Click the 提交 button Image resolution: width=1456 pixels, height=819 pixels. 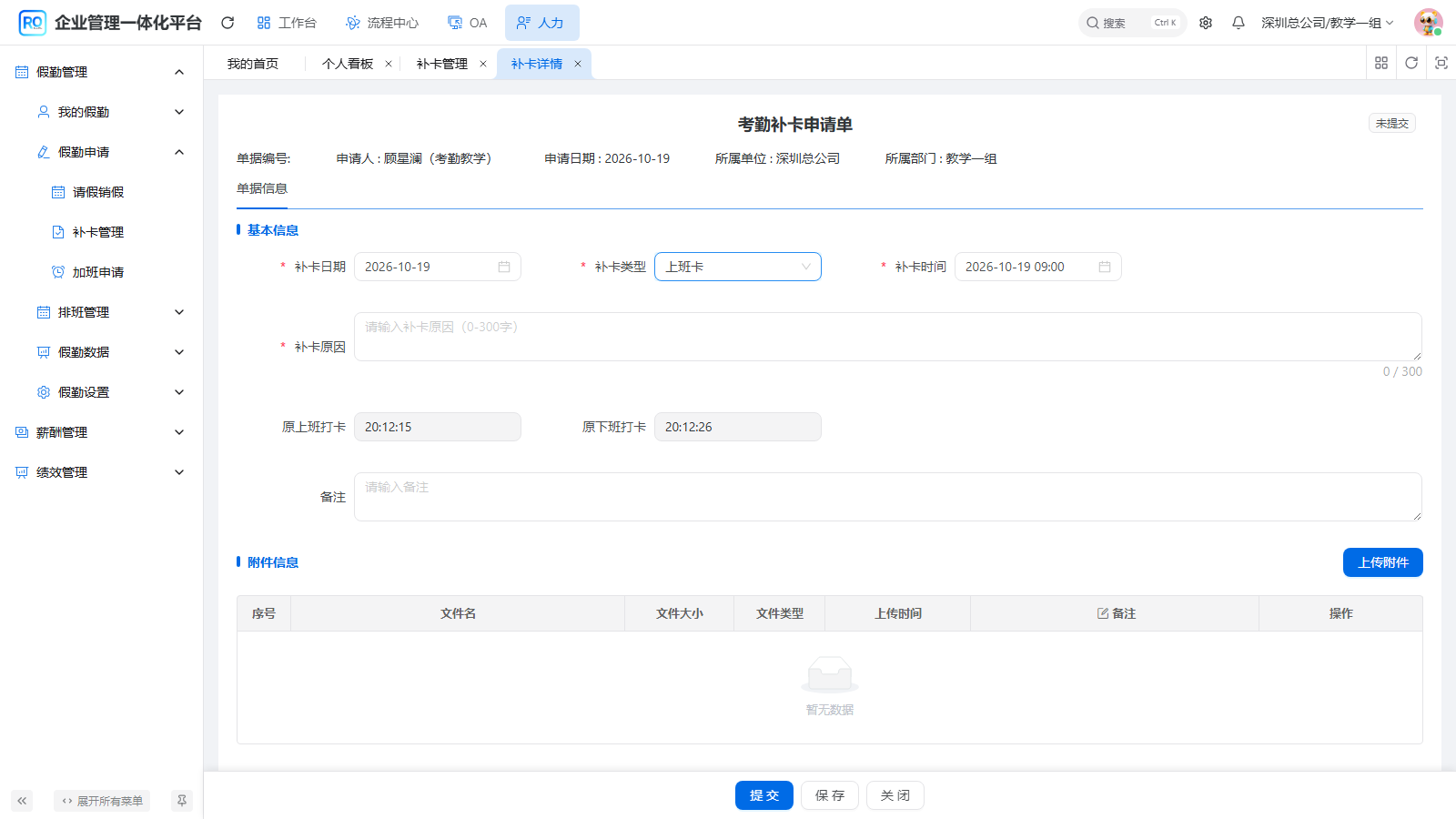pyautogui.click(x=764, y=795)
